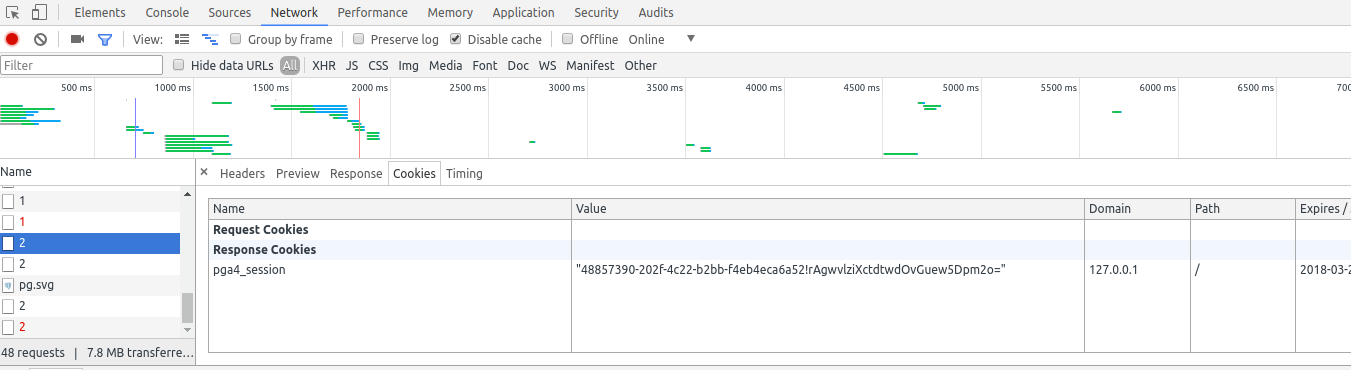Select the pg.svg request row
1351x370 pixels.
90,285
